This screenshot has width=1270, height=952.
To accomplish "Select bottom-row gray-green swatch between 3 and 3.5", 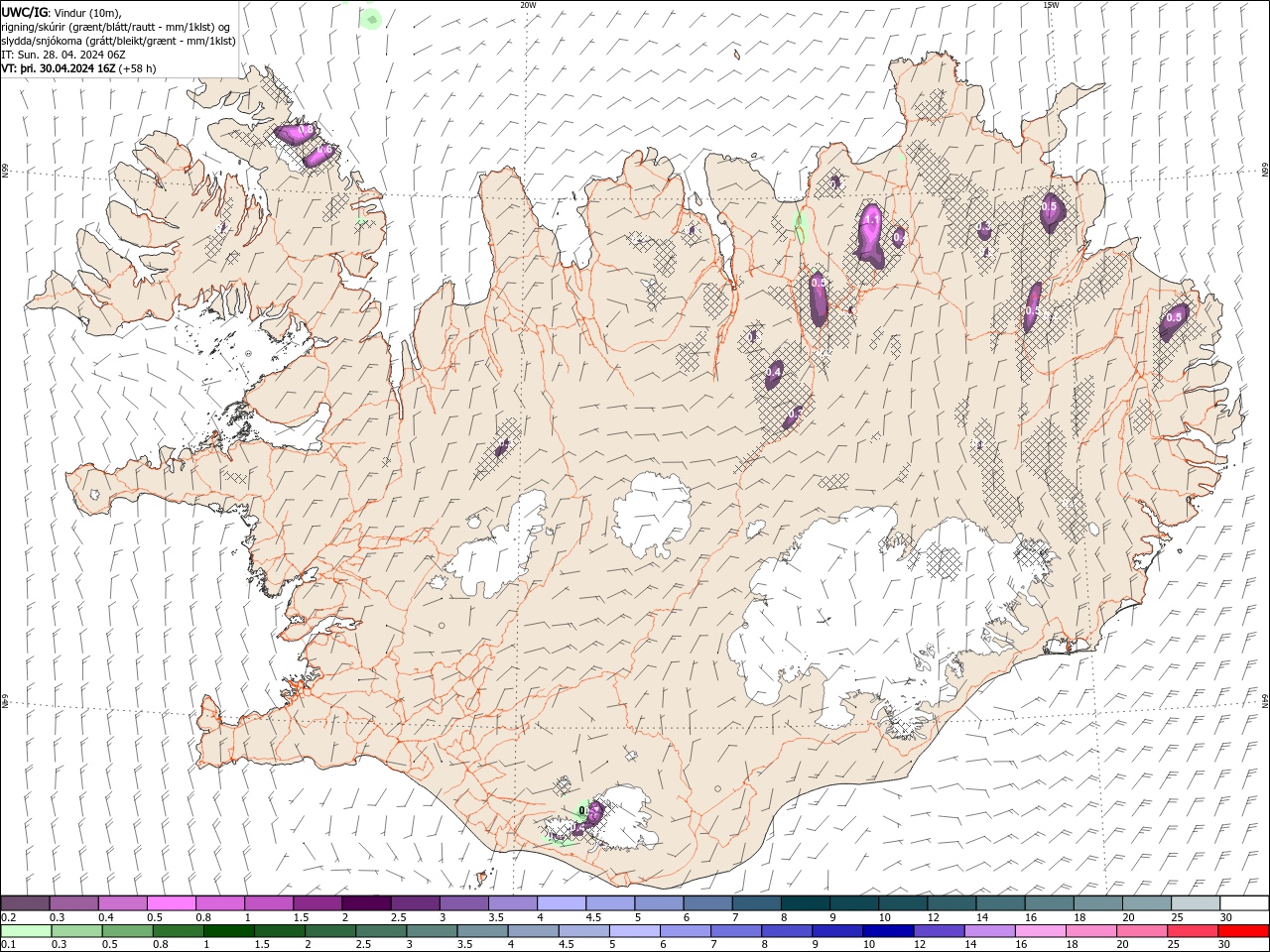I will click(432, 931).
